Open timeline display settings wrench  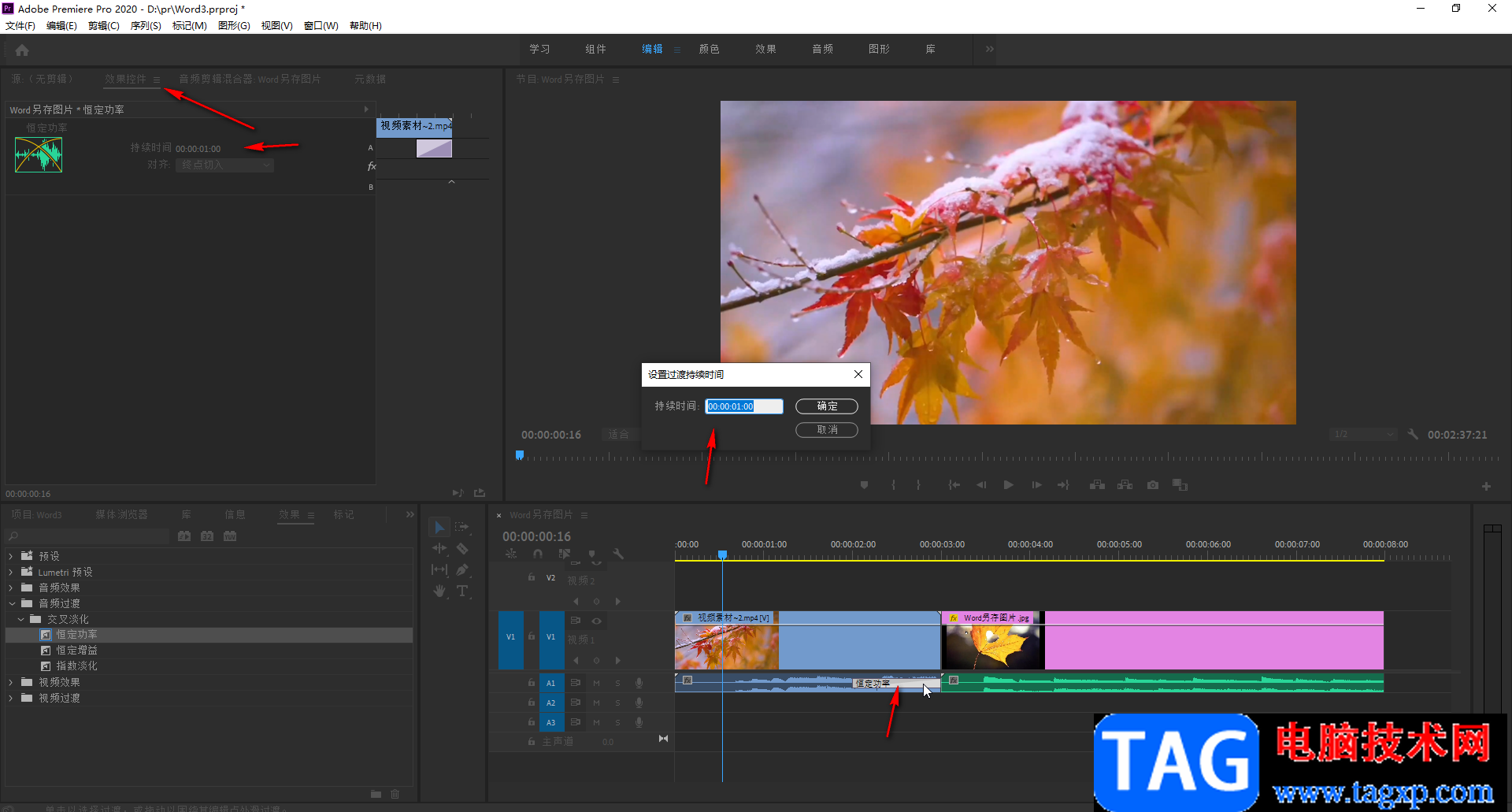[x=619, y=554]
